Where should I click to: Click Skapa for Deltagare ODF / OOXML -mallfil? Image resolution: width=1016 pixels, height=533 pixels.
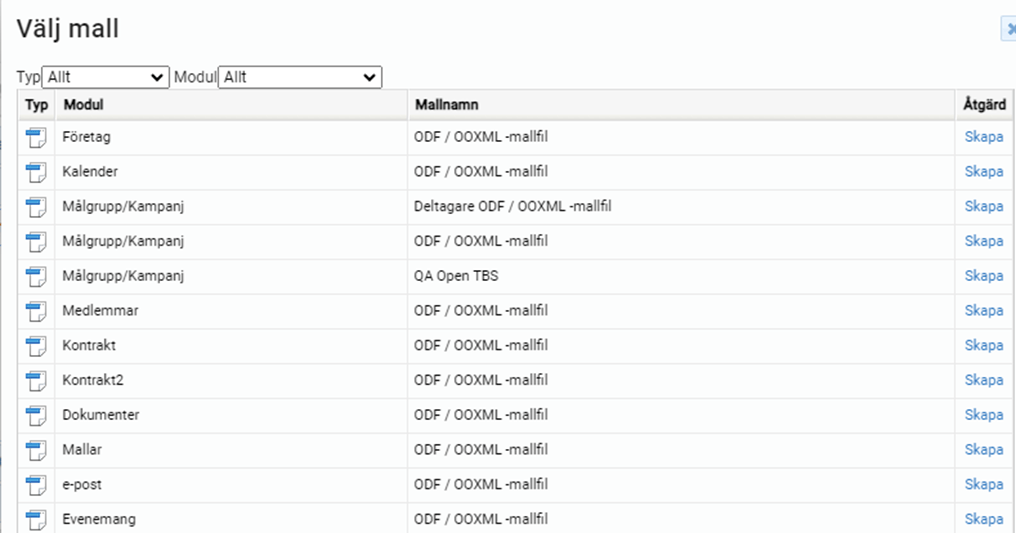pyautogui.click(x=983, y=207)
